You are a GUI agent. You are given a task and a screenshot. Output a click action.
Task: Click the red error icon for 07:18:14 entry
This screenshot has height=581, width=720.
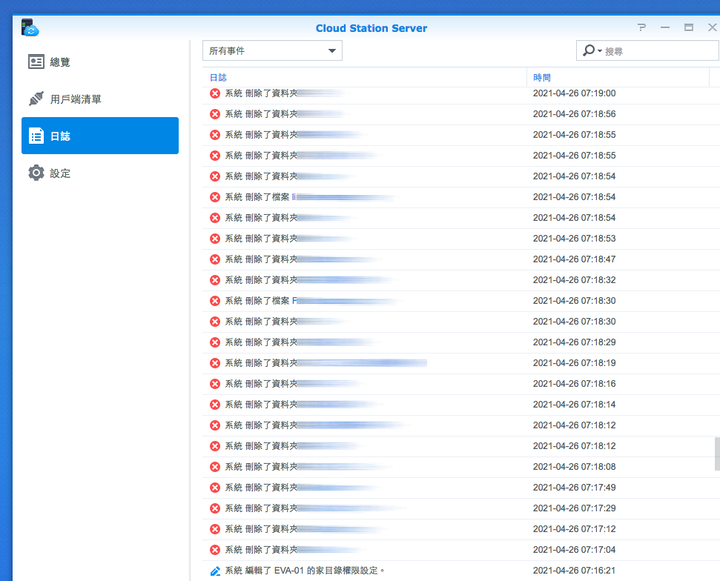tap(215, 404)
